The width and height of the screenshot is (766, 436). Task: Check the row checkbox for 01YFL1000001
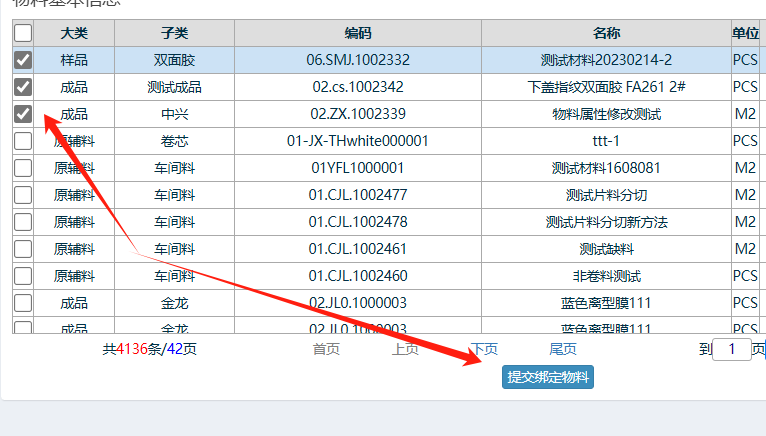click(23, 168)
